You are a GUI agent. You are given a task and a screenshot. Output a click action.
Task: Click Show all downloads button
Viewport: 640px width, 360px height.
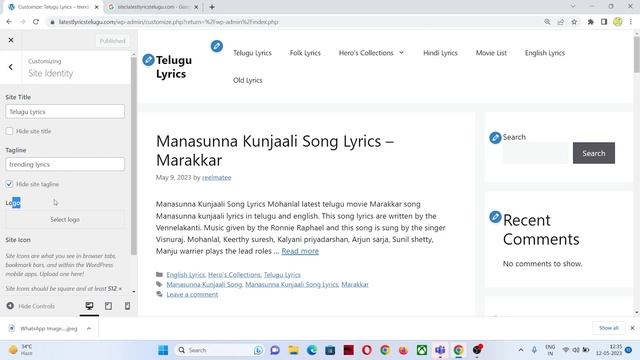(x=608, y=328)
